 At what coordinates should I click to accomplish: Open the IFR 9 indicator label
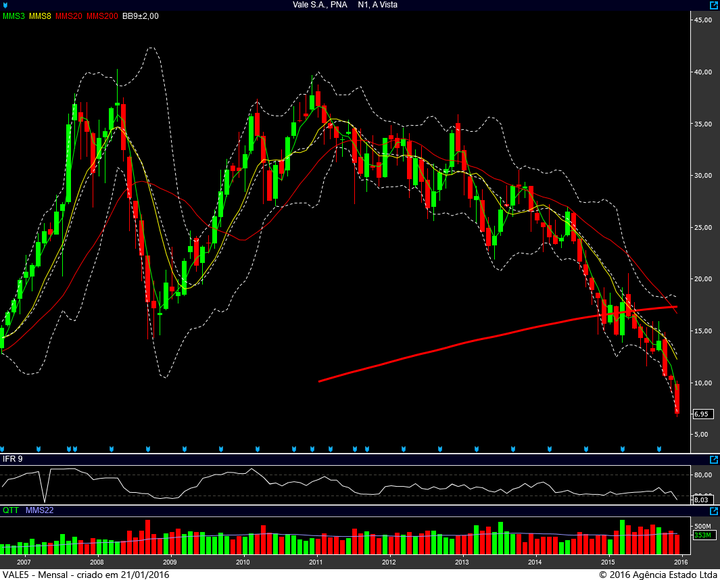pos(12,458)
